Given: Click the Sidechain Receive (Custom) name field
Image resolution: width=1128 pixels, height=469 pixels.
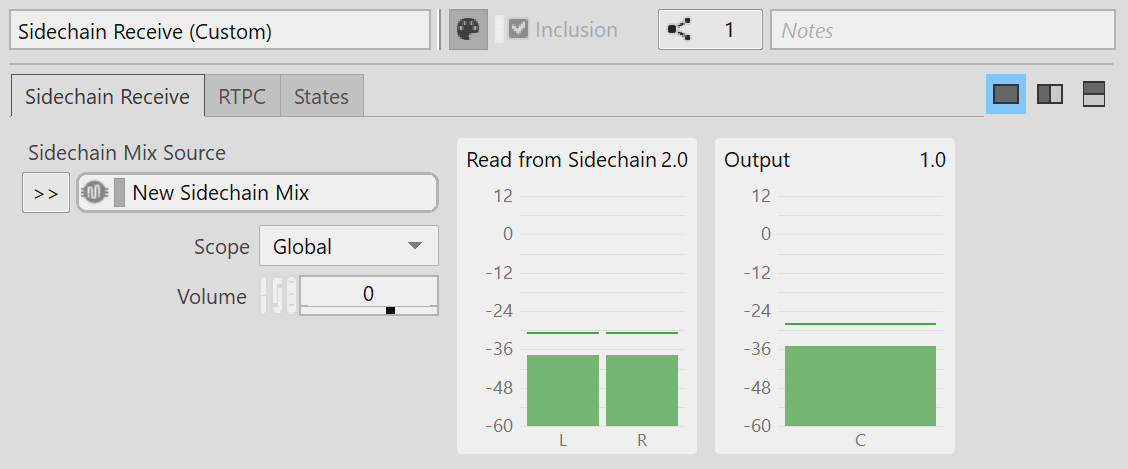Looking at the screenshot, I should coord(220,30).
